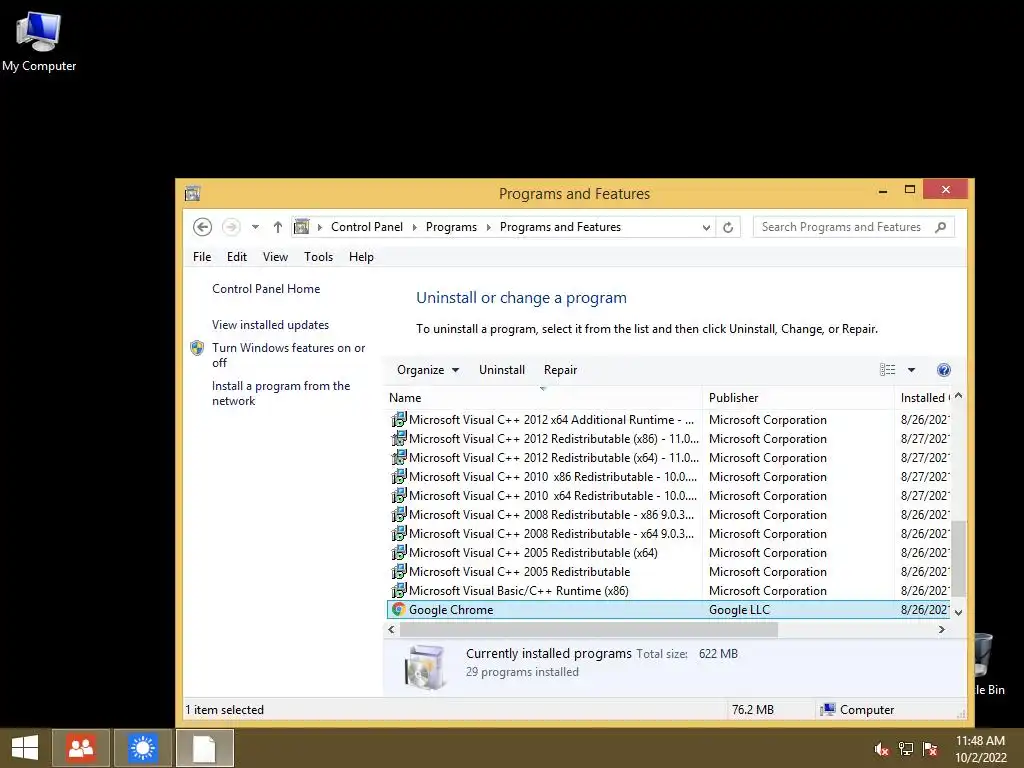Click Control Panel in the breadcrumb
1024x768 pixels.
(x=366, y=227)
